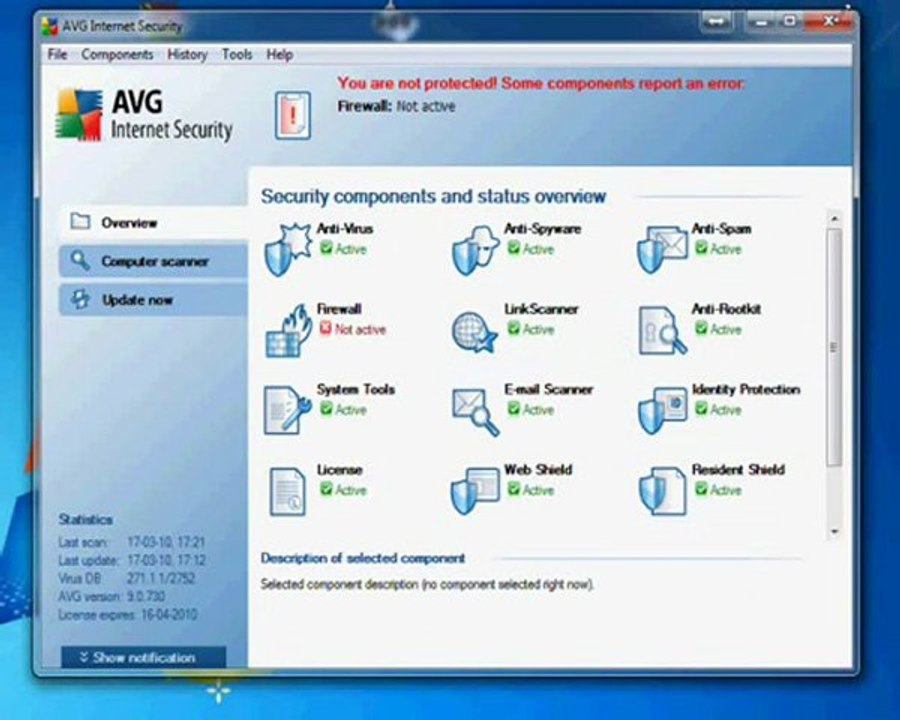Select the License label
Image resolution: width=900 pixels, height=720 pixels.
click(340, 470)
